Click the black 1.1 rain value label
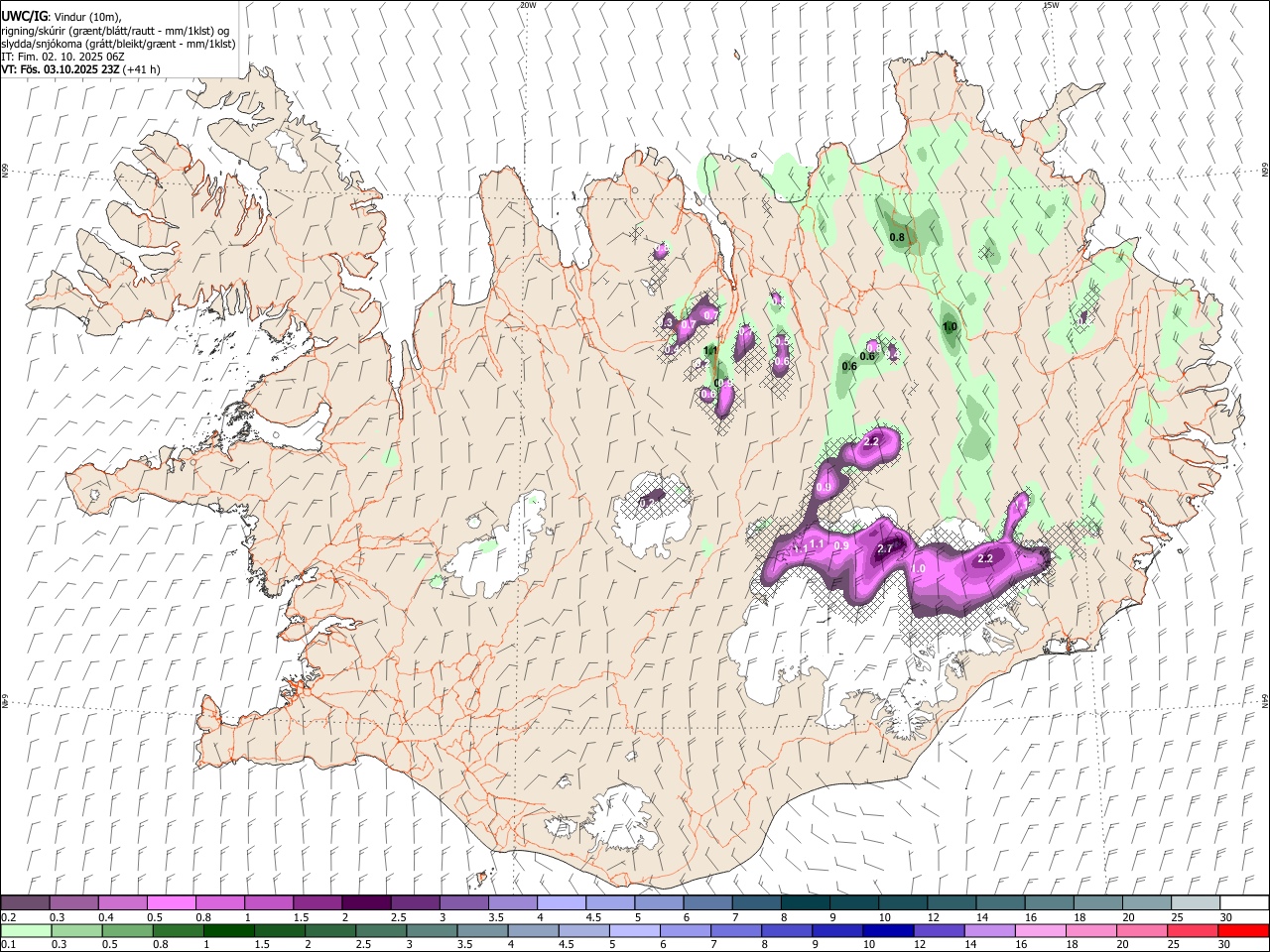This screenshot has width=1270, height=952. coord(710,350)
